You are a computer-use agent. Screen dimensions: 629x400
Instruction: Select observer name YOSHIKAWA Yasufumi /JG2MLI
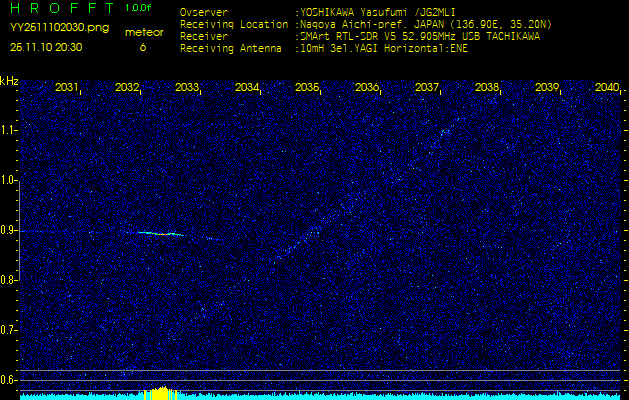pos(377,12)
